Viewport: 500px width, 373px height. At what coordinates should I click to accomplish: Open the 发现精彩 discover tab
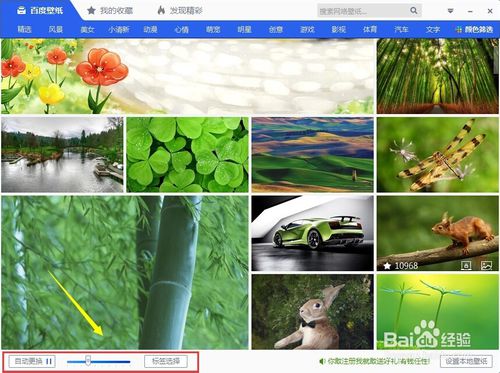180,11
